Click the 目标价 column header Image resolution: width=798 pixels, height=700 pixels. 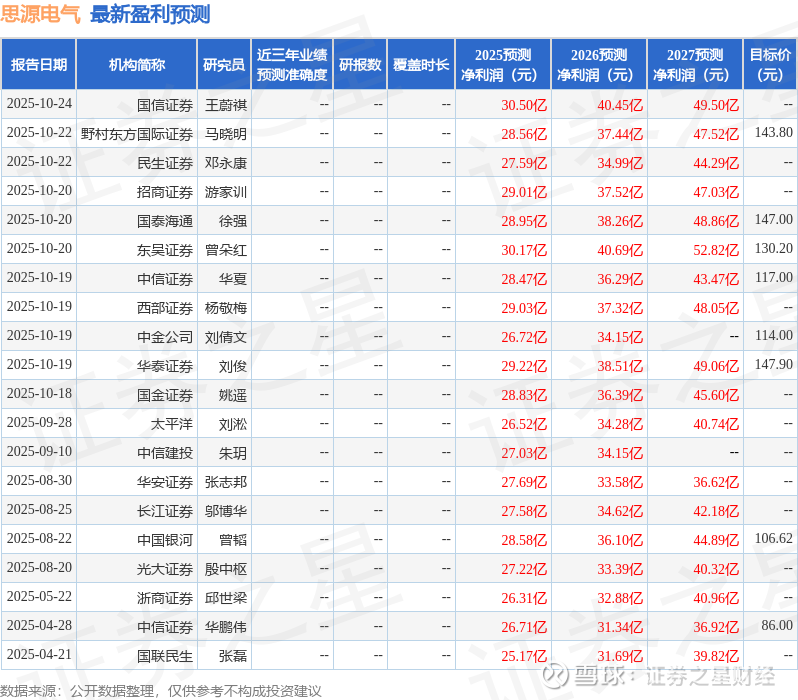coord(771,65)
